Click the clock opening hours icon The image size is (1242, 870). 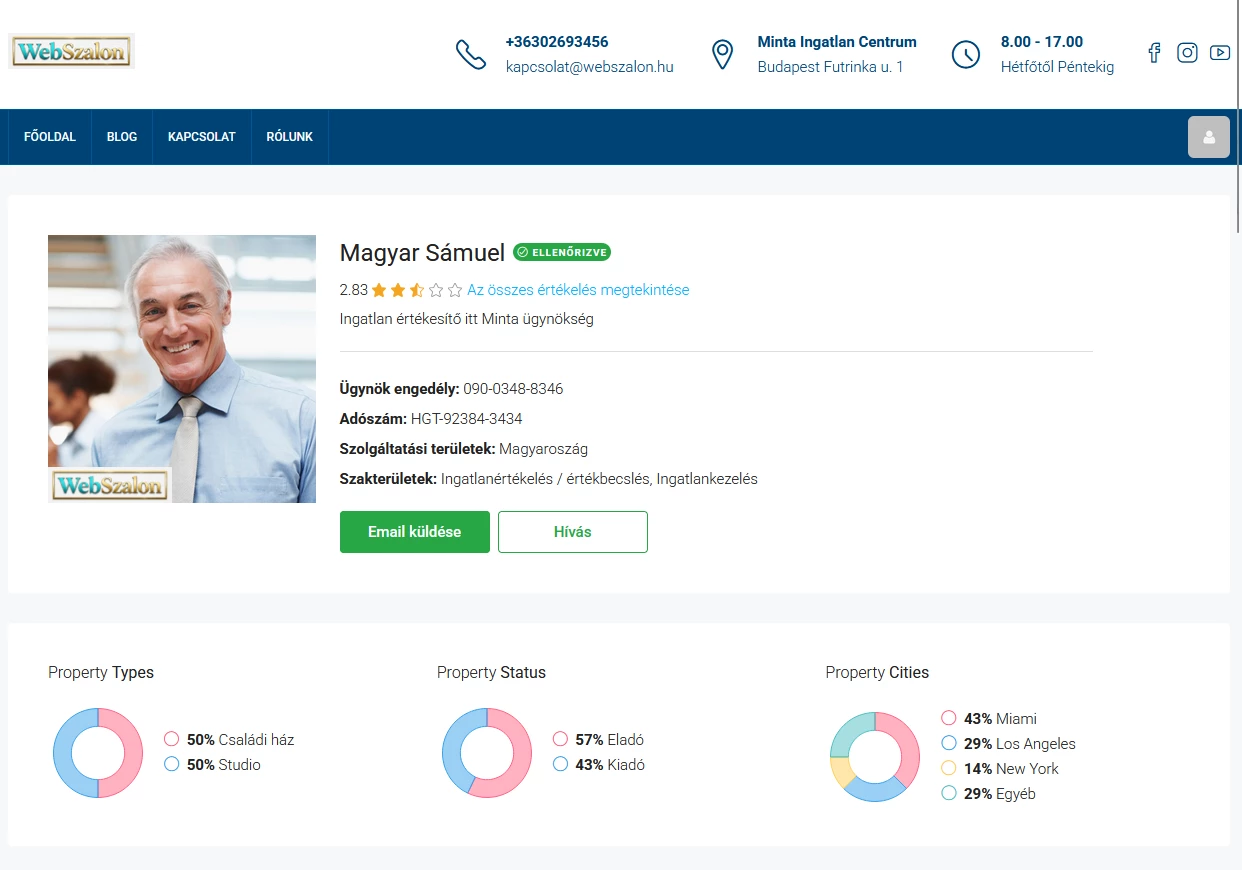tap(965, 54)
